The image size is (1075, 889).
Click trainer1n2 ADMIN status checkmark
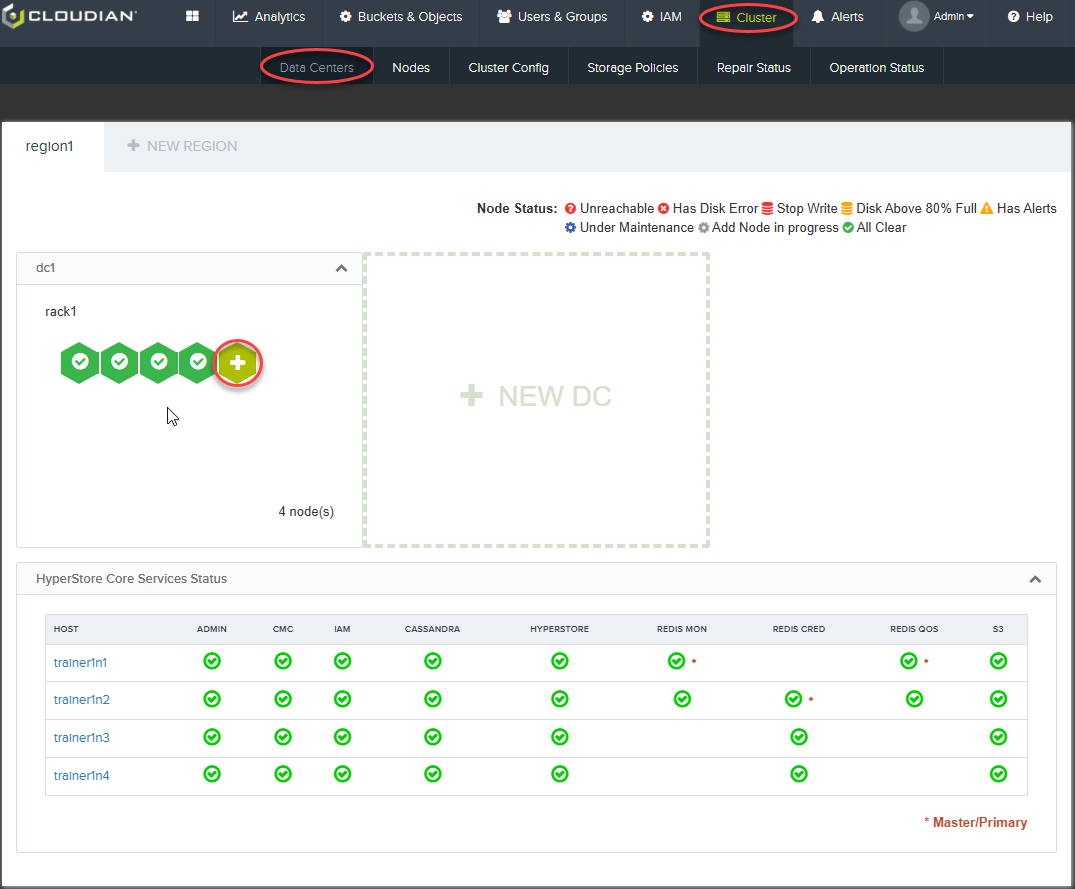[212, 699]
